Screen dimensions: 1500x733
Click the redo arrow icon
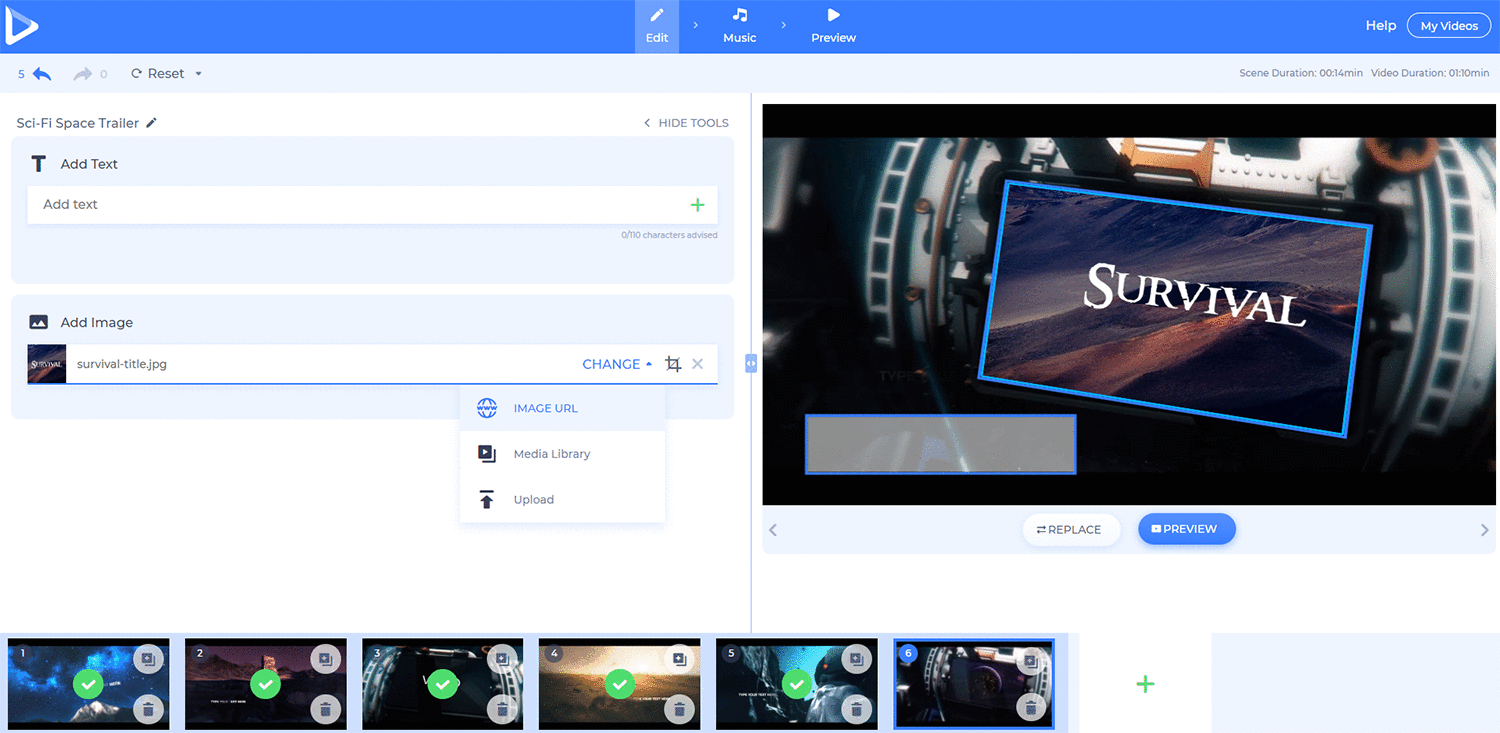click(83, 74)
